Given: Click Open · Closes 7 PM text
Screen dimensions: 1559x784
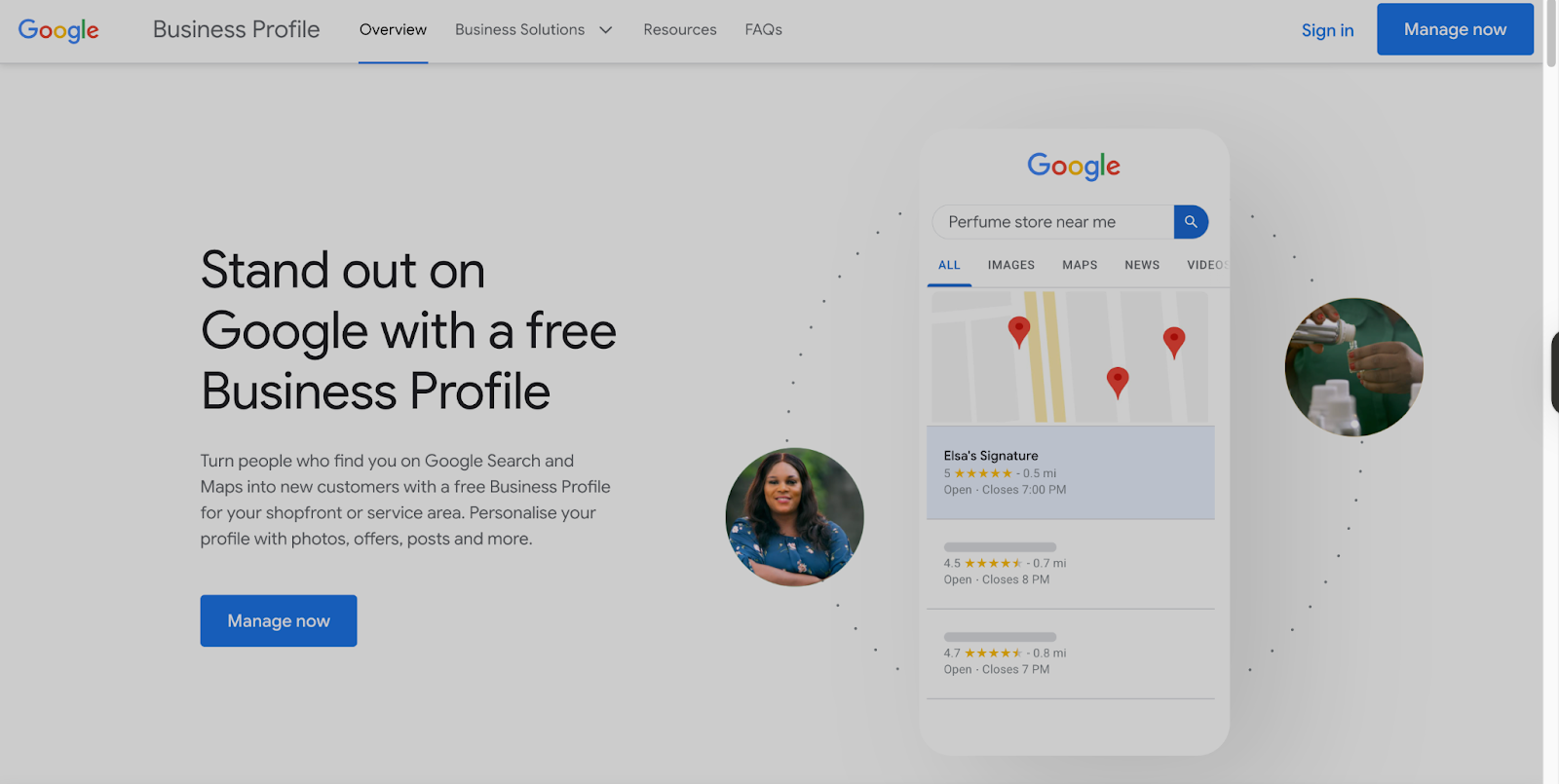Looking at the screenshot, I should coord(997,669).
